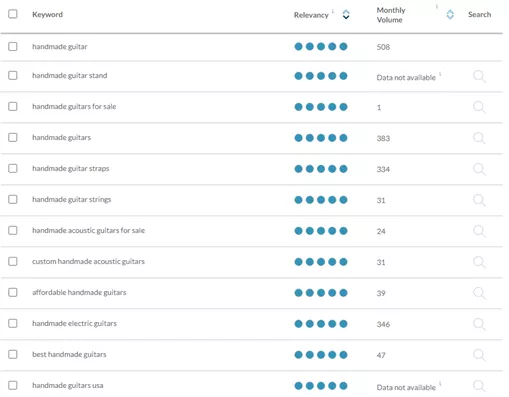Click search icon for handmade guitar stand
The height and width of the screenshot is (397, 509).
pos(479,76)
